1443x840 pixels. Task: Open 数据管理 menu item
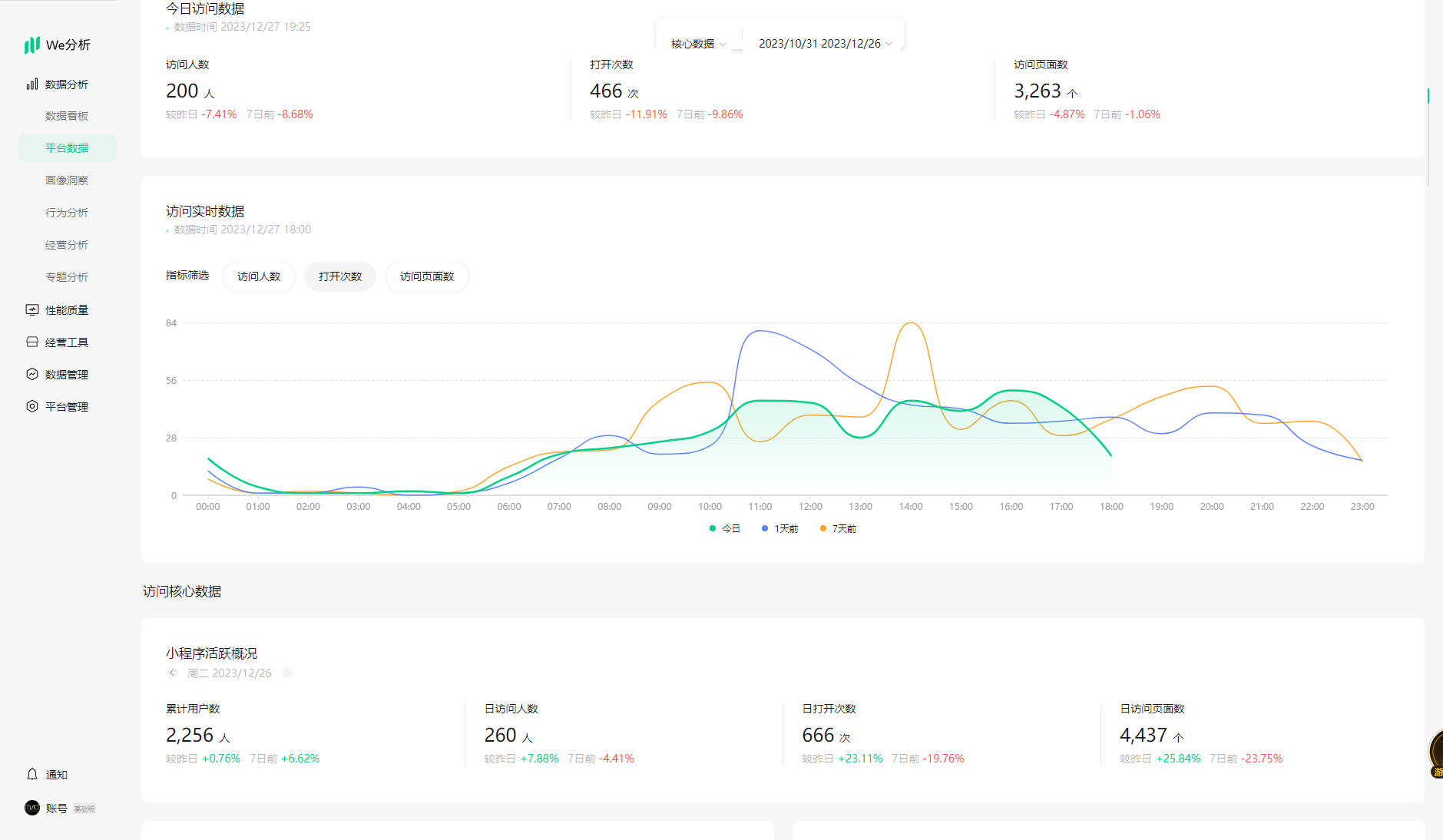click(x=67, y=375)
